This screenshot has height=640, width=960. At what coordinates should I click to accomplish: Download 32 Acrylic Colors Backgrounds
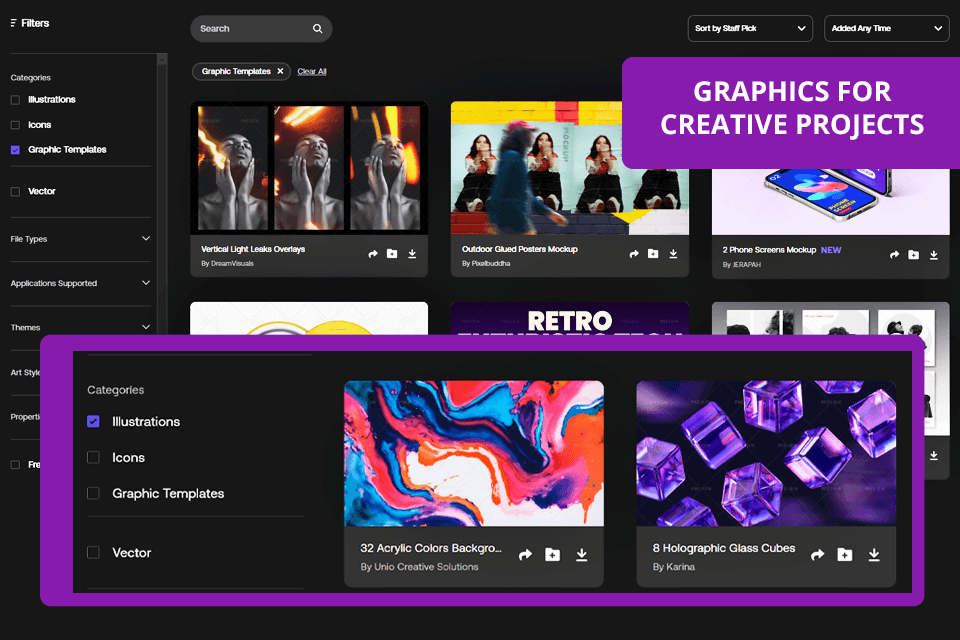pyautogui.click(x=582, y=555)
